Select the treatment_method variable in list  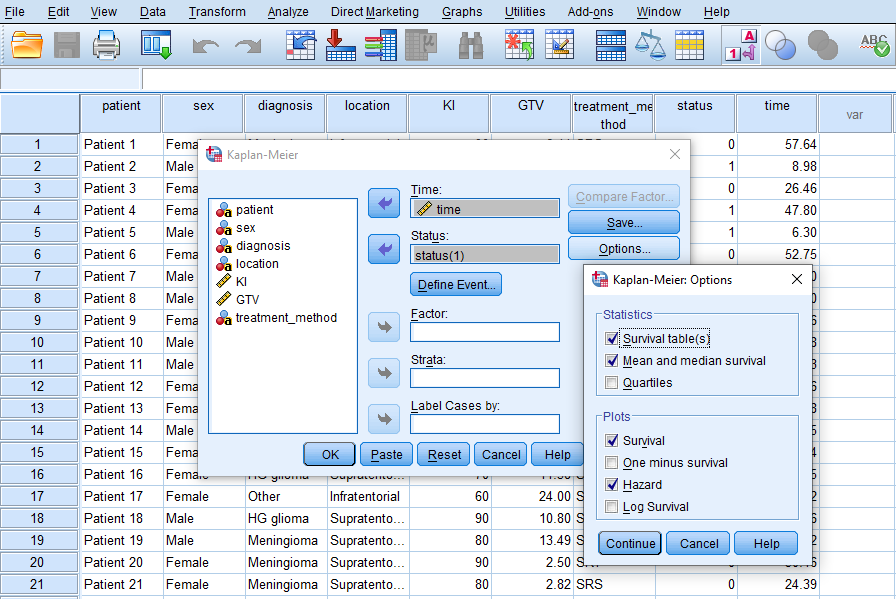coord(286,318)
